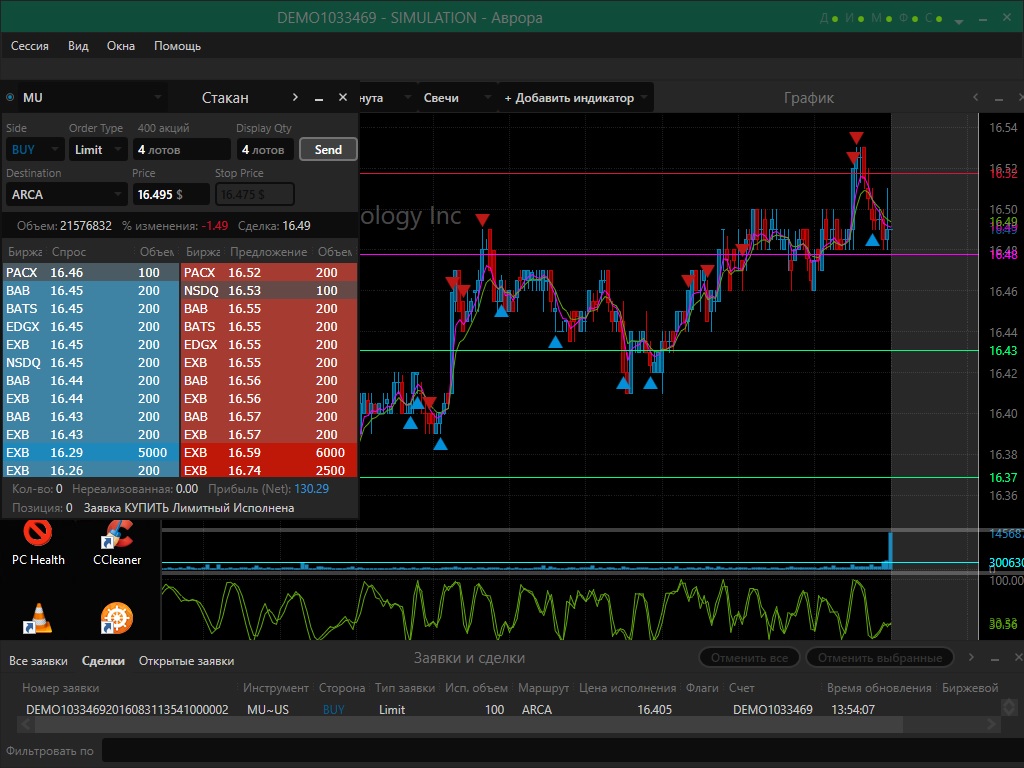Open the Окна menu
Image resolution: width=1024 pixels, height=768 pixels.
(x=121, y=46)
